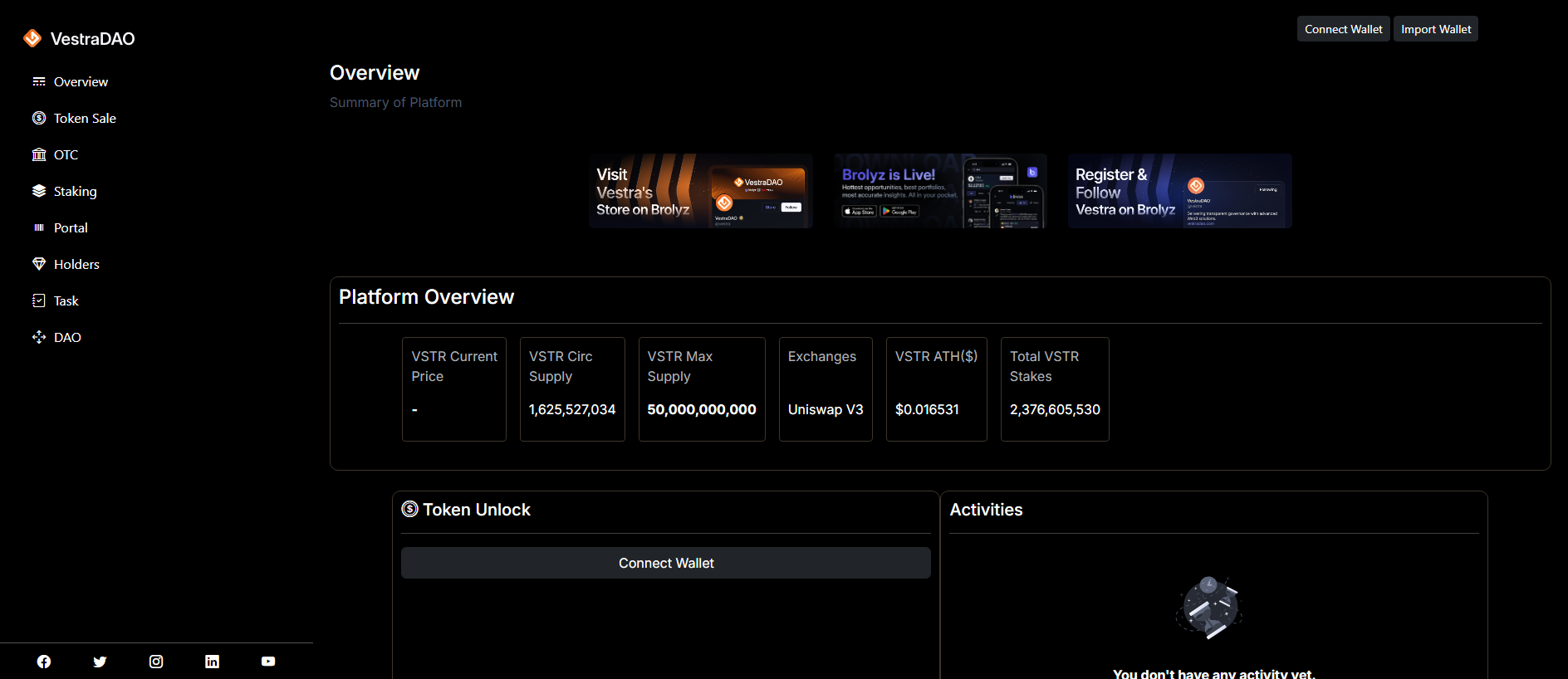Viewport: 1568px width, 679px height.
Task: Click the Platform Overview heading
Action: tap(426, 297)
